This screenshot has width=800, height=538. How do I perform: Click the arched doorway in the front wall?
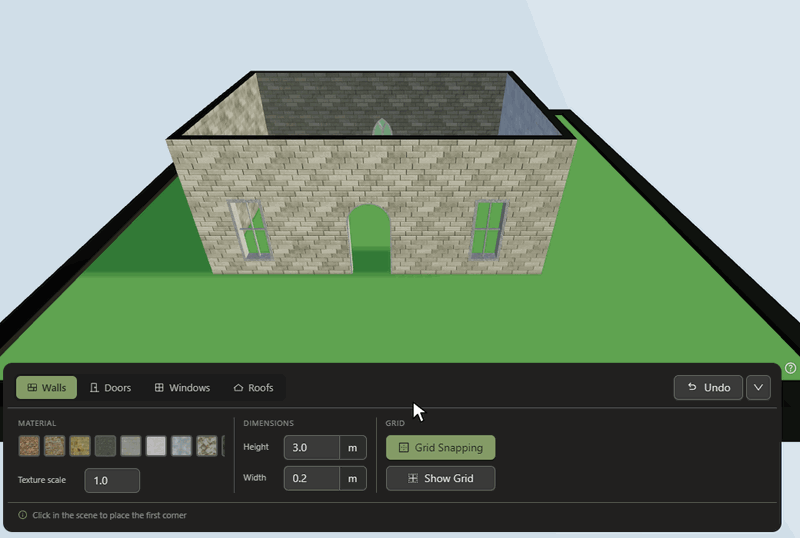click(x=369, y=239)
